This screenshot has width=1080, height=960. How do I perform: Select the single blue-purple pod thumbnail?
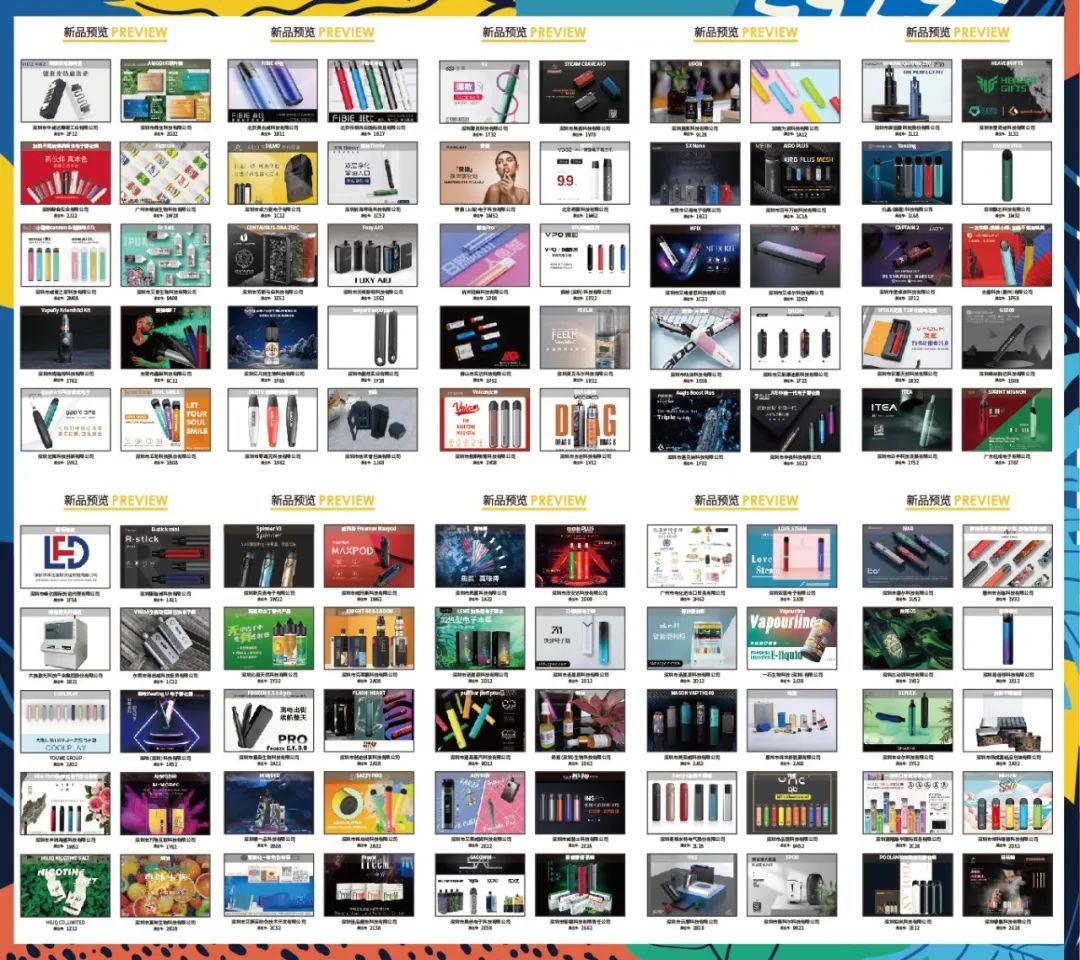point(1008,638)
